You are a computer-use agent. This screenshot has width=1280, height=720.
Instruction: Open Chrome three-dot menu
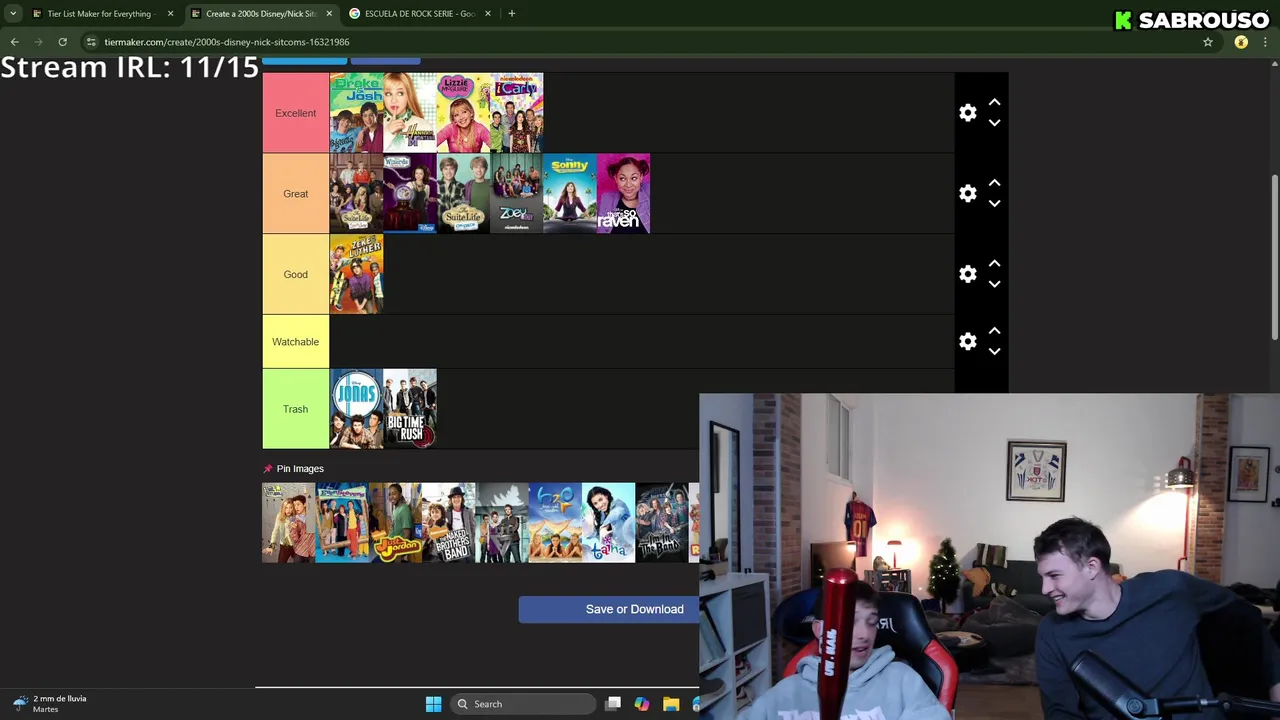click(1265, 42)
